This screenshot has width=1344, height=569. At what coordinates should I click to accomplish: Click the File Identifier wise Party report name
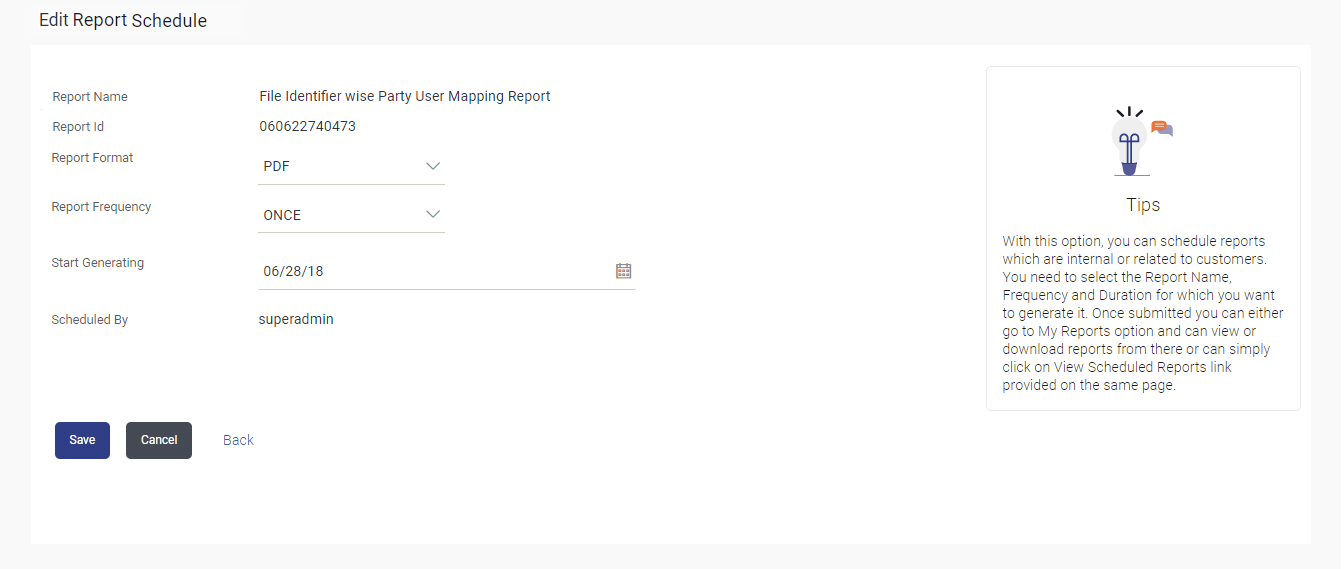click(x=405, y=97)
